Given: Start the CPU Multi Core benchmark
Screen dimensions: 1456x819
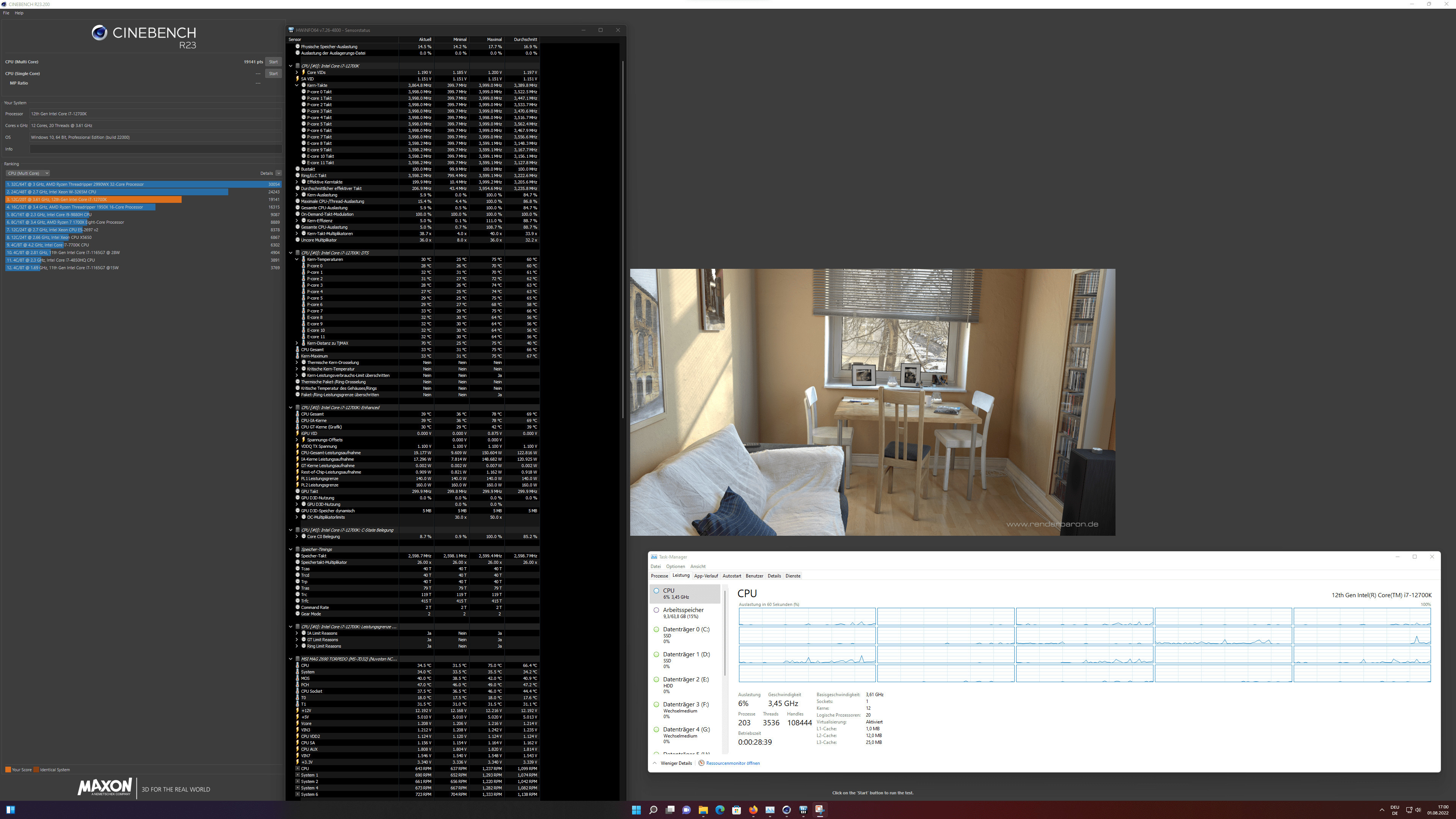Looking at the screenshot, I should (x=273, y=61).
